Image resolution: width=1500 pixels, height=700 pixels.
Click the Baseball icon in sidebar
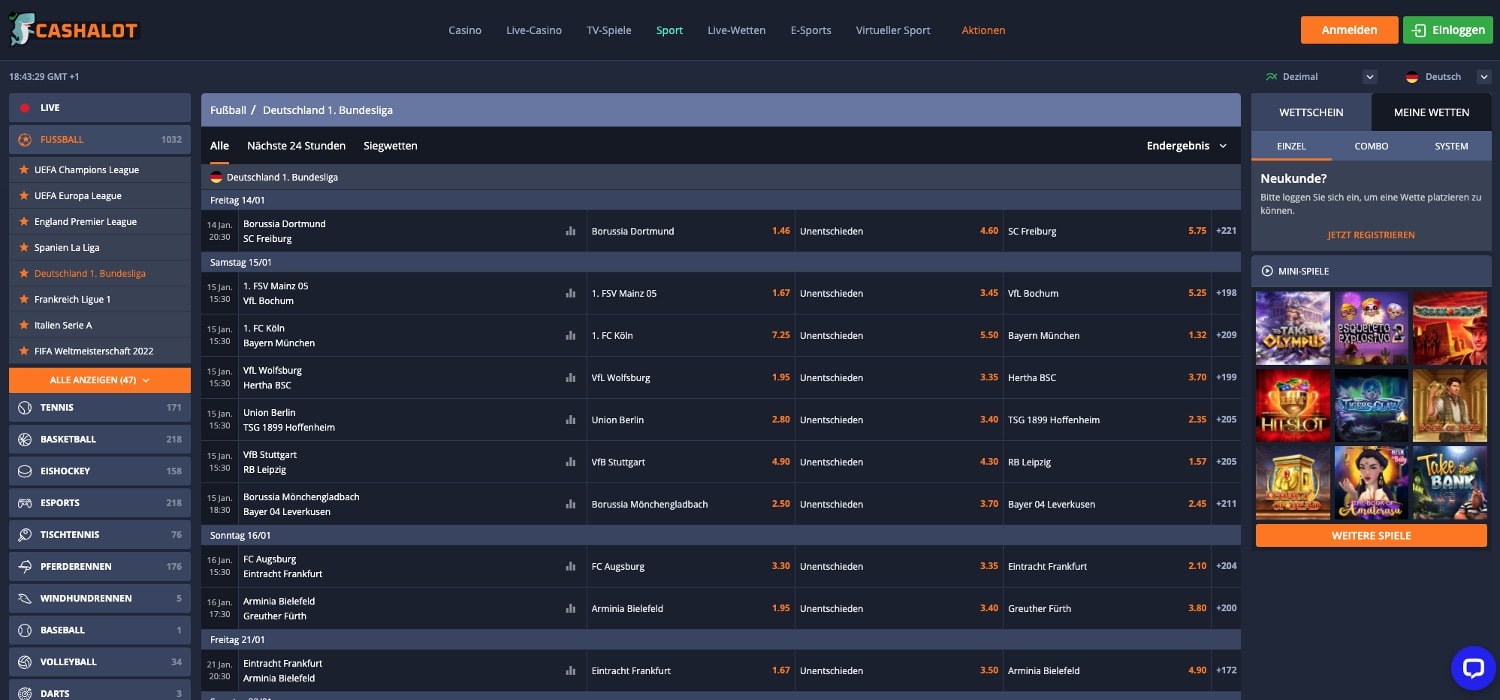tap(25, 630)
